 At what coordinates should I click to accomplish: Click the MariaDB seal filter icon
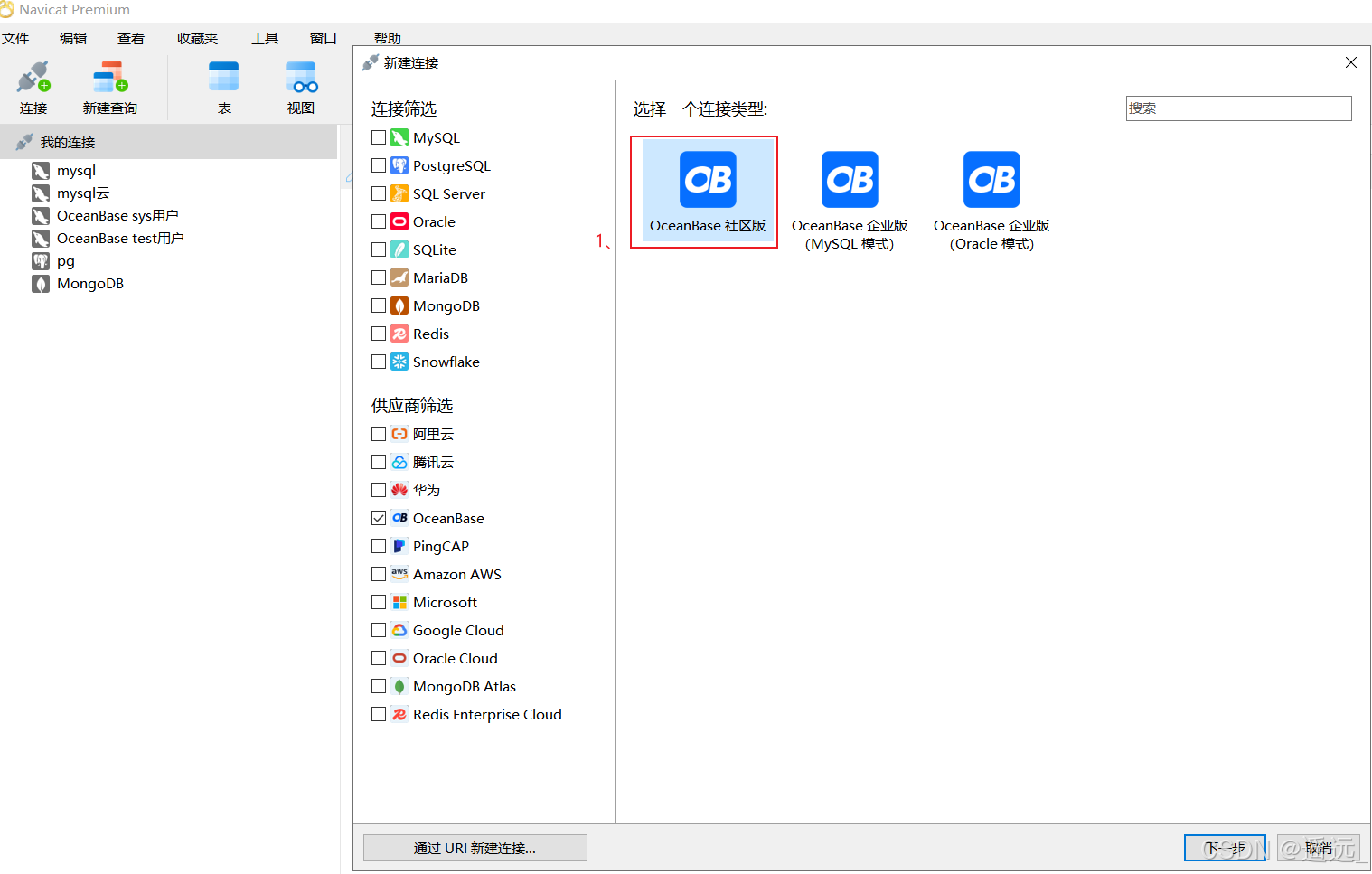click(x=399, y=277)
